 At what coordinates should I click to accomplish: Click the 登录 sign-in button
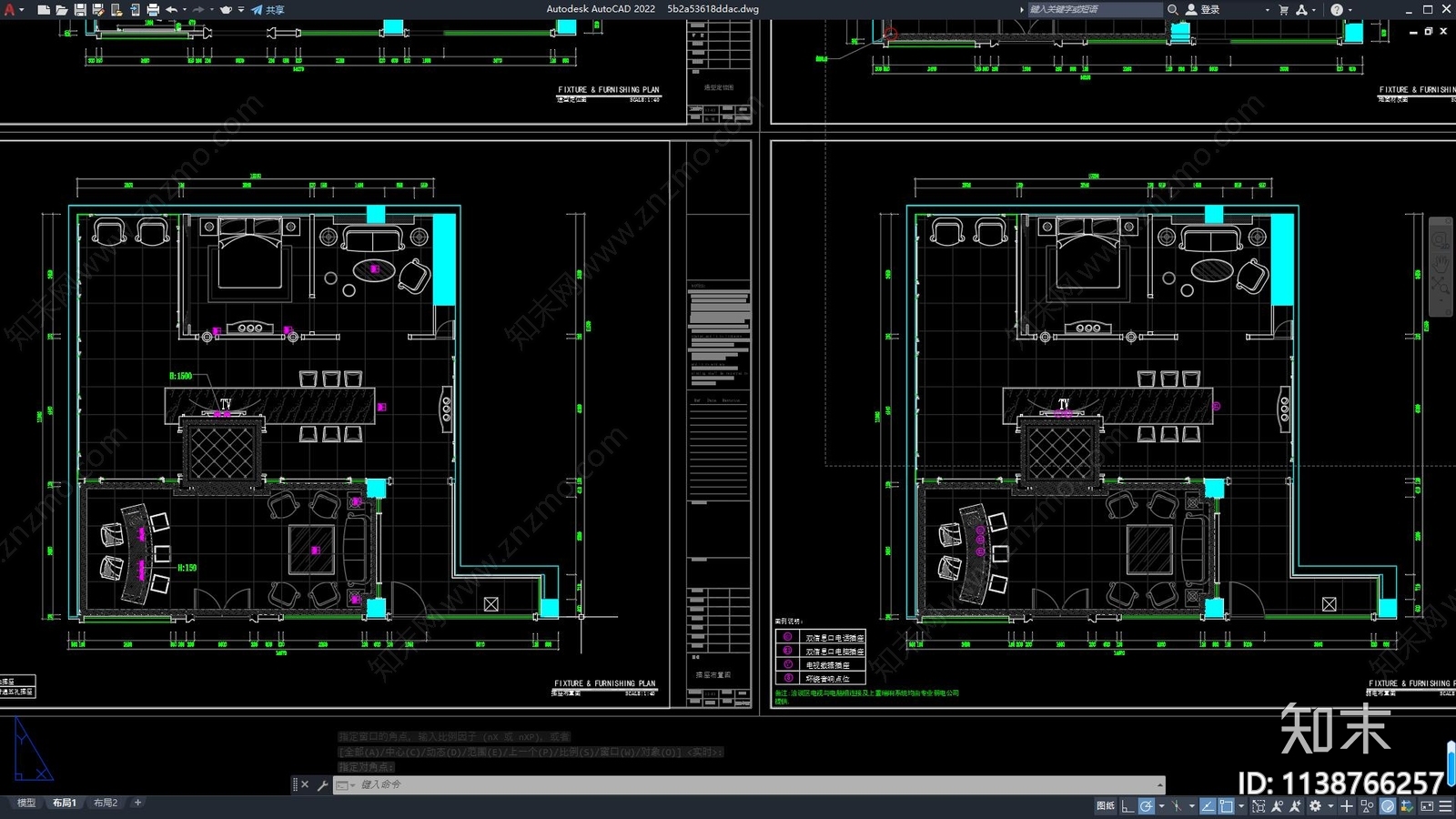(x=1202, y=9)
